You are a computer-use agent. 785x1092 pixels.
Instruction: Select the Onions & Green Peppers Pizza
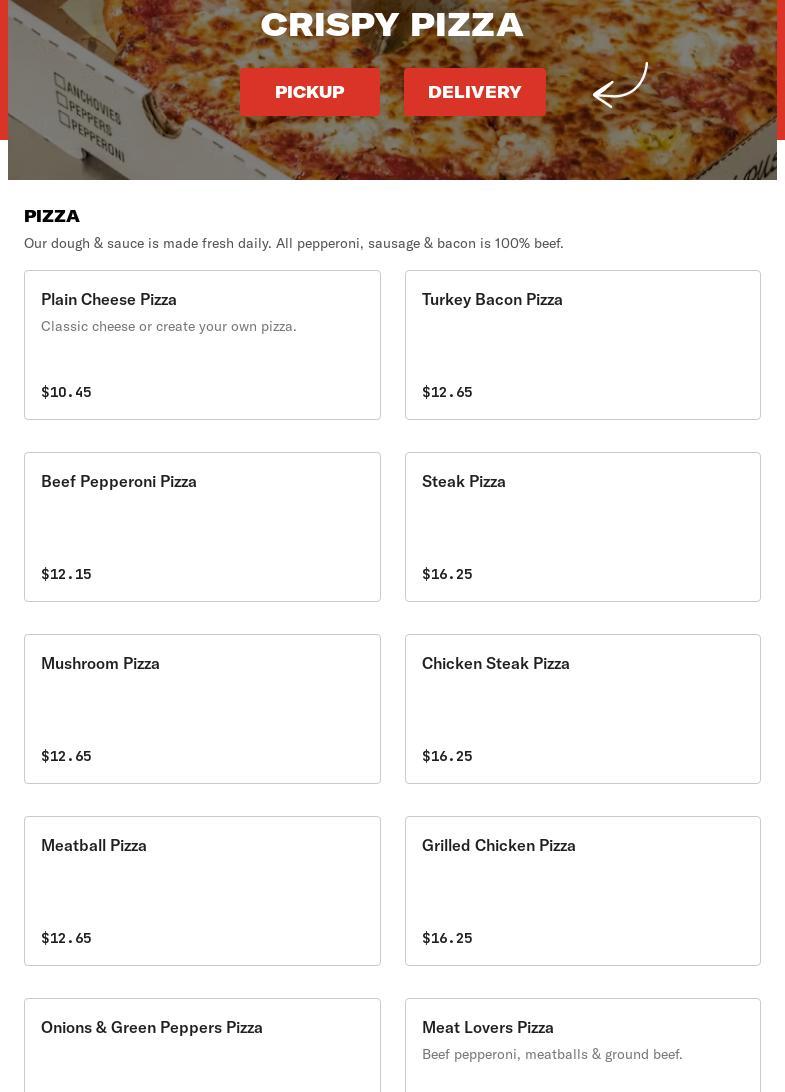point(152,1028)
